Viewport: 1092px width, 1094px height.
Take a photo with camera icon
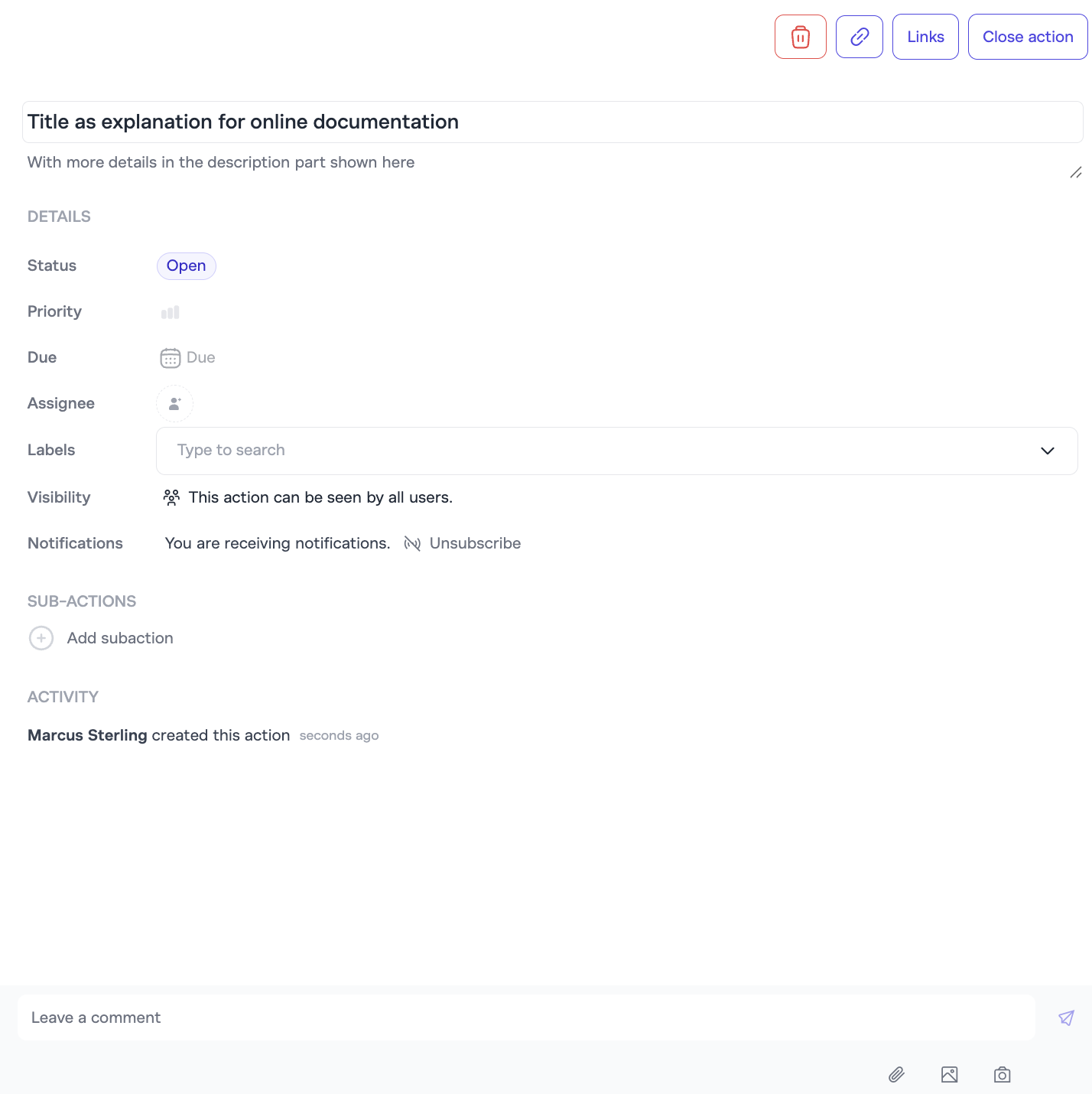coord(1002,1075)
